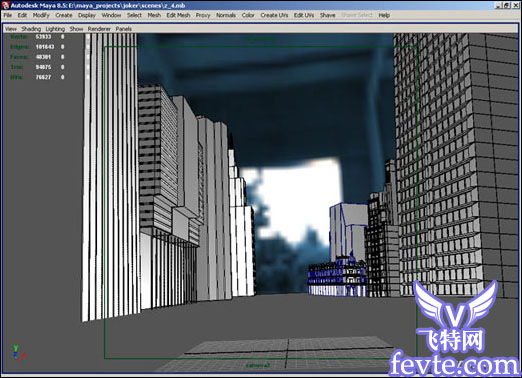This screenshot has height=378, width=522.
Task: Open the viewport Panels menu
Action: click(124, 29)
